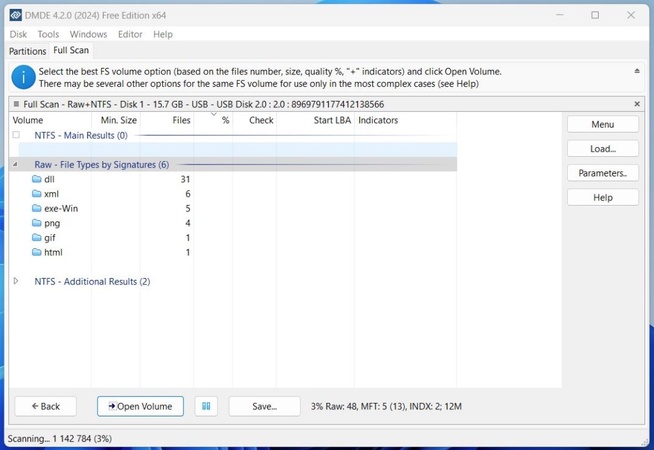The height and width of the screenshot is (450, 654).
Task: Sort by the Min. Size column header
Action: click(x=118, y=120)
